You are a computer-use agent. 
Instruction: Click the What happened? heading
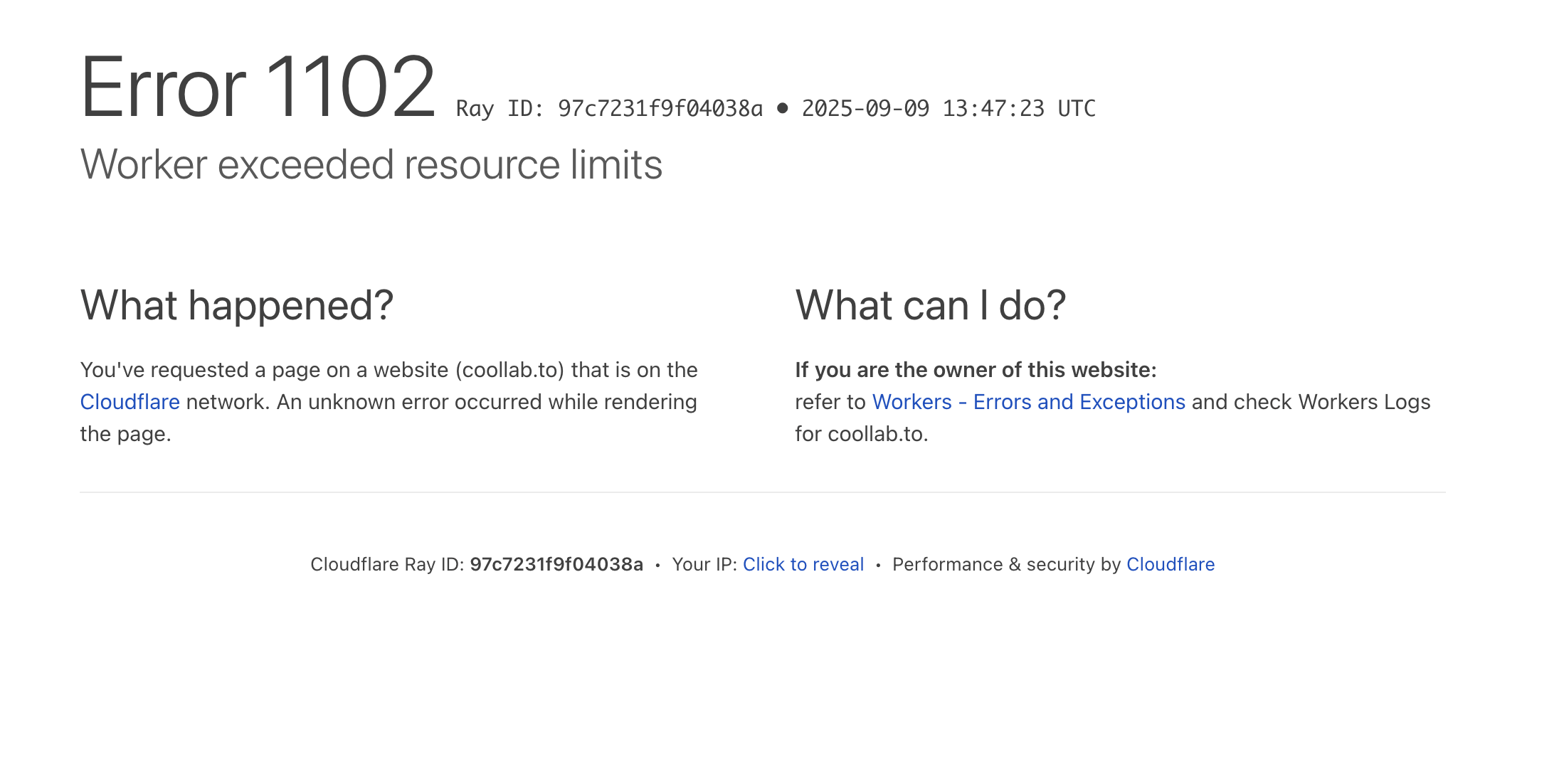(x=236, y=306)
